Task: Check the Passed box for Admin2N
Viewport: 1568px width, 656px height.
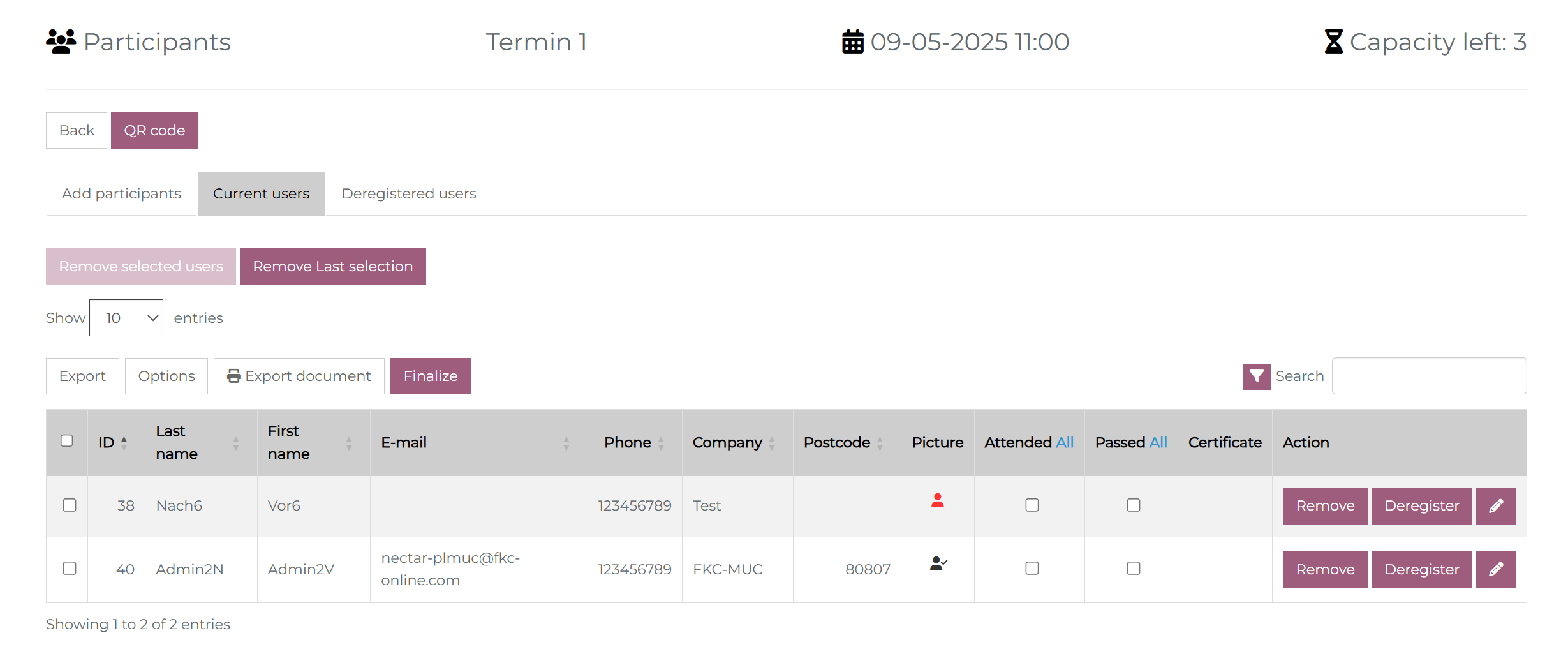Action: [1133, 569]
